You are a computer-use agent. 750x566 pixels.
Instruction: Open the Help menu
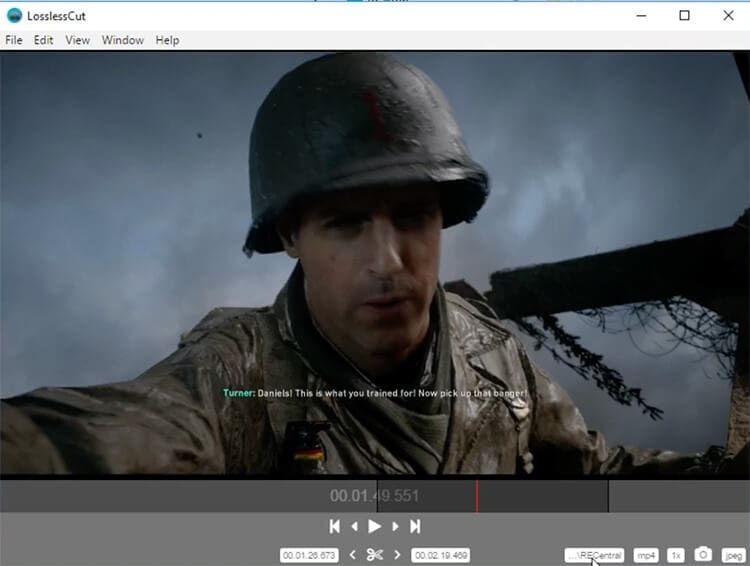coord(167,40)
